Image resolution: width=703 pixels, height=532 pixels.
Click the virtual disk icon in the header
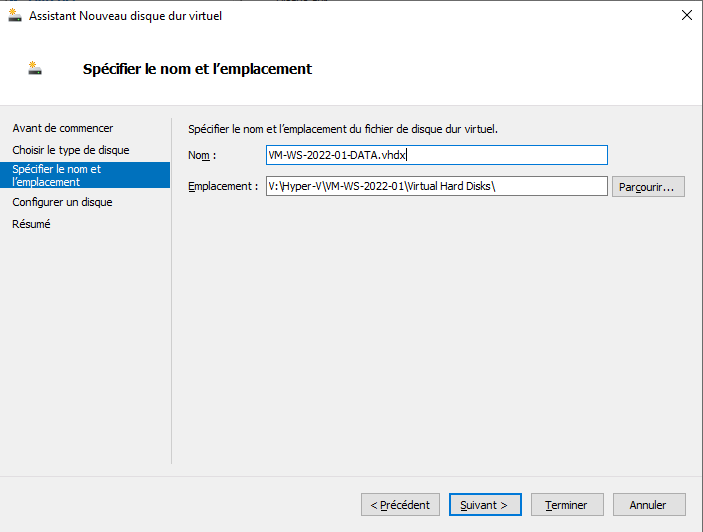click(36, 69)
